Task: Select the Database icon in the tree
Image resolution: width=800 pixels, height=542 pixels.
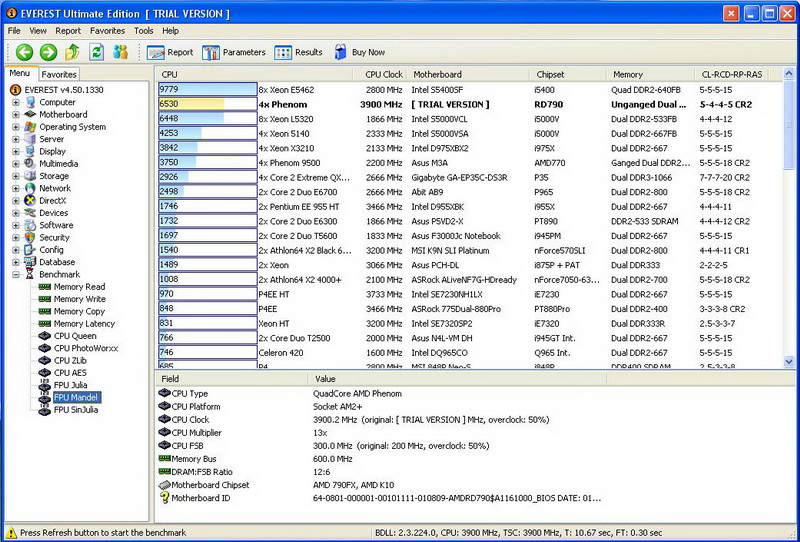Action: coord(30,262)
